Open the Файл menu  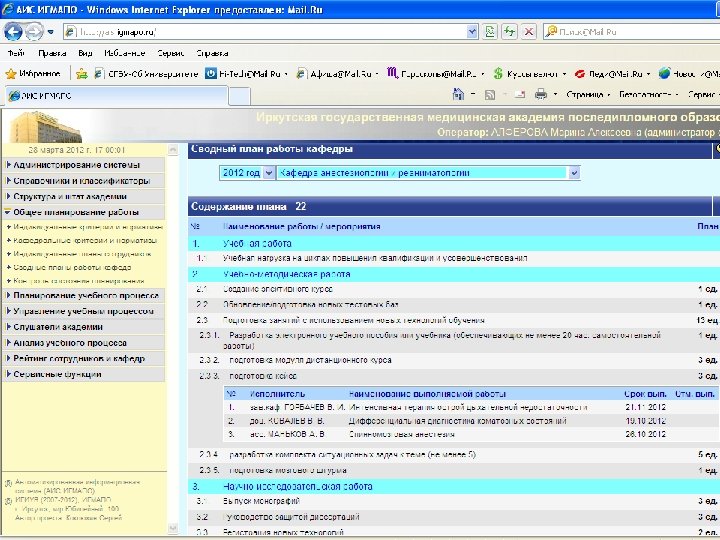point(16,52)
